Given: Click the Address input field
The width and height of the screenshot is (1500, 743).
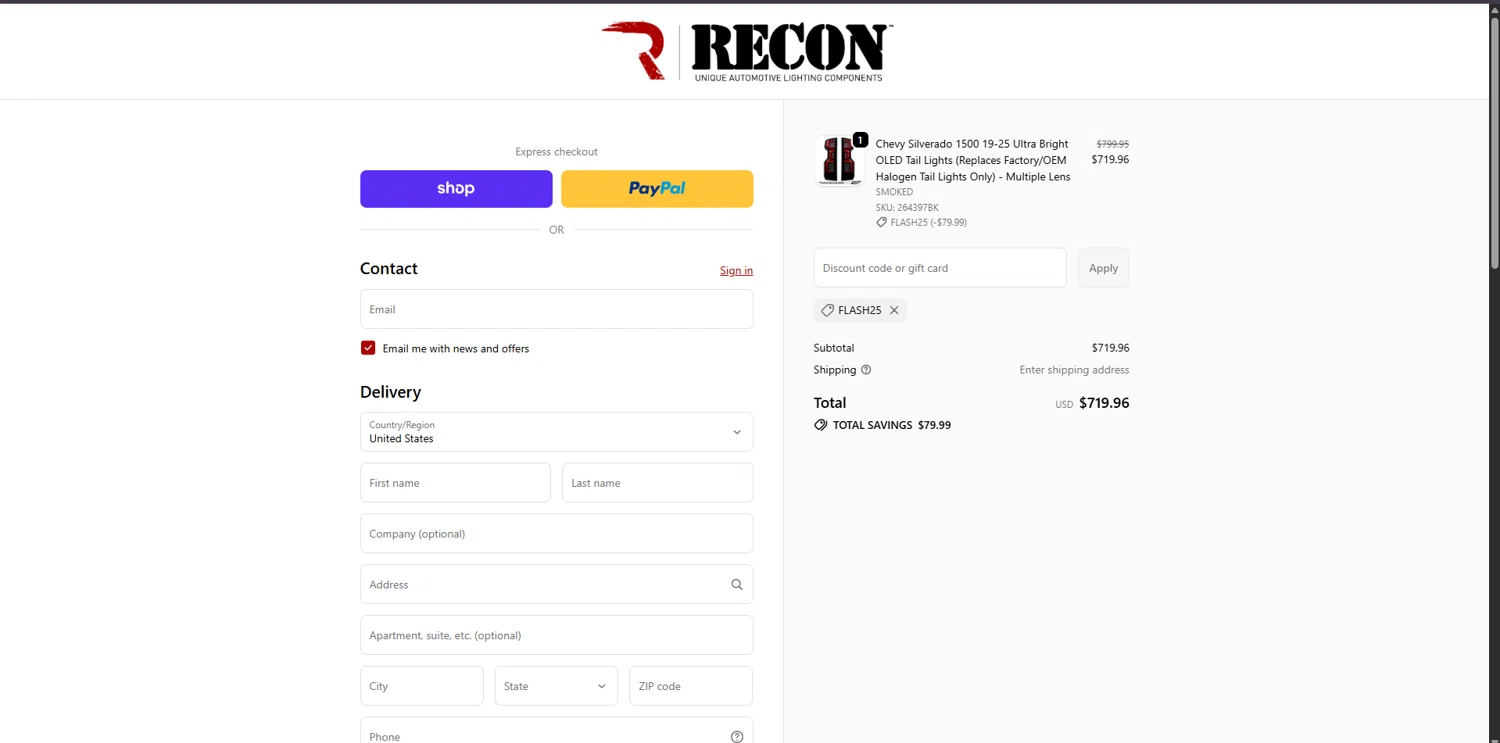Looking at the screenshot, I should pos(556,584).
